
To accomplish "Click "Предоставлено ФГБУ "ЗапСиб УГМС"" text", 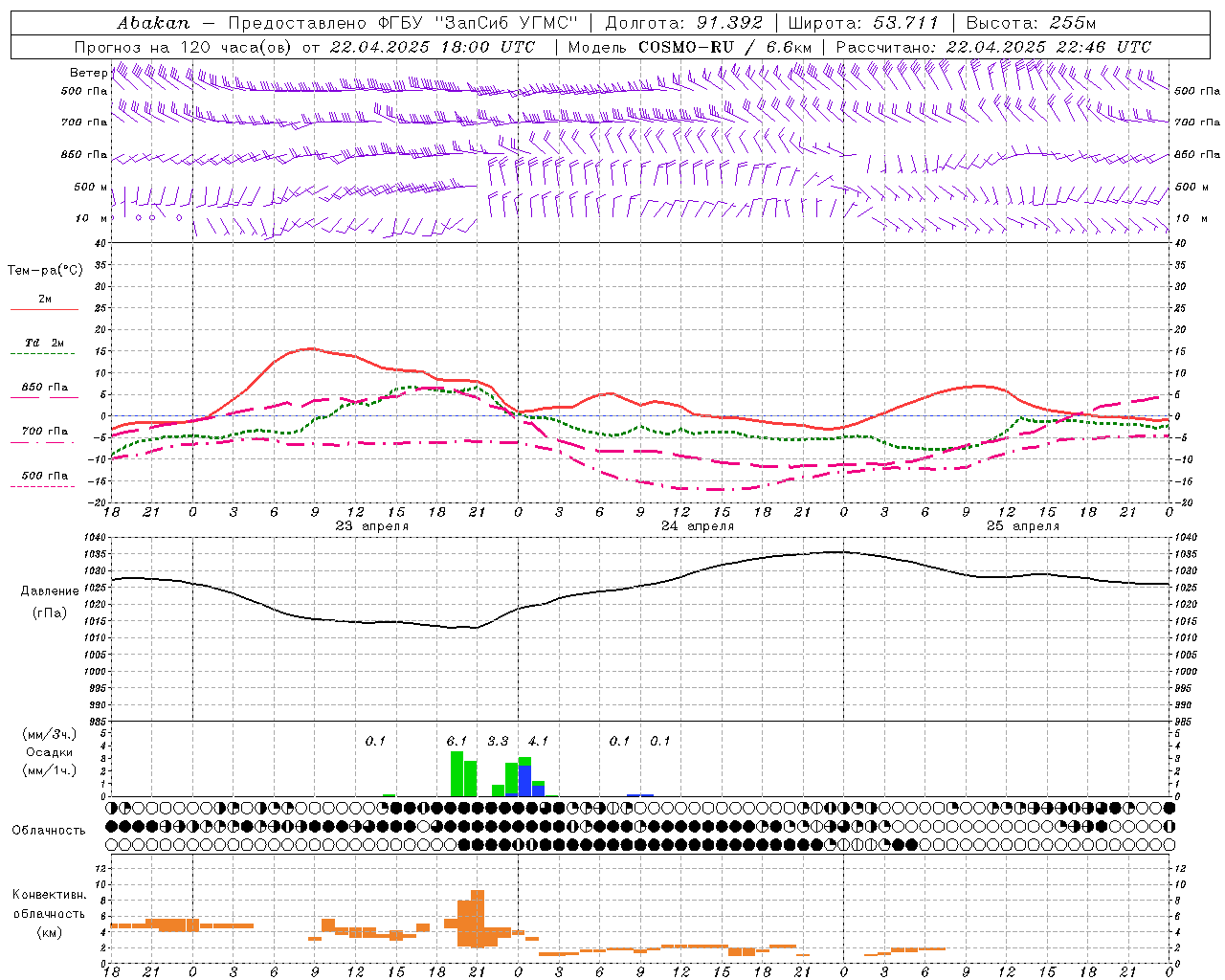I will coord(403,23).
